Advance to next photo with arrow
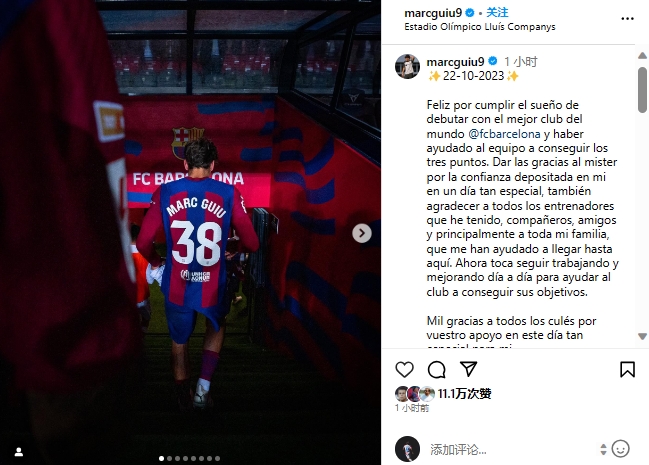Image resolution: width=649 pixels, height=465 pixels. click(362, 233)
